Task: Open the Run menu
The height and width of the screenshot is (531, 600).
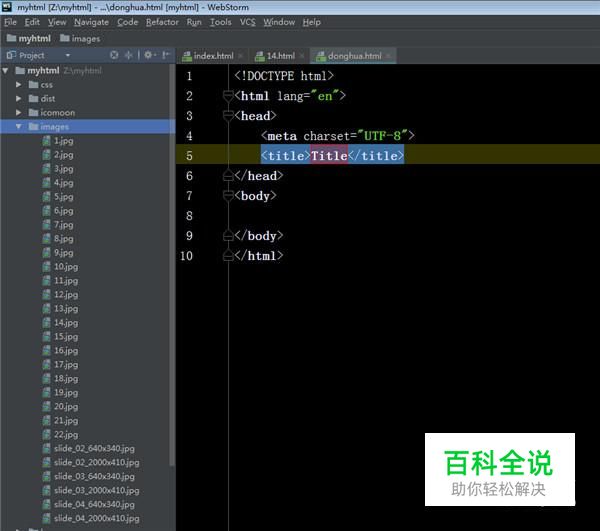Action: [194, 22]
